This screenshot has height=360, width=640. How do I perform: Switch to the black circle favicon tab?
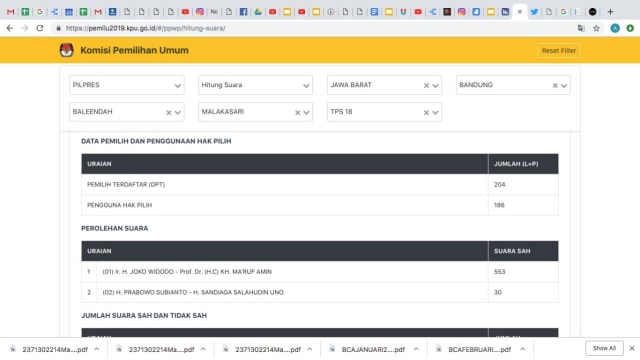(x=593, y=12)
